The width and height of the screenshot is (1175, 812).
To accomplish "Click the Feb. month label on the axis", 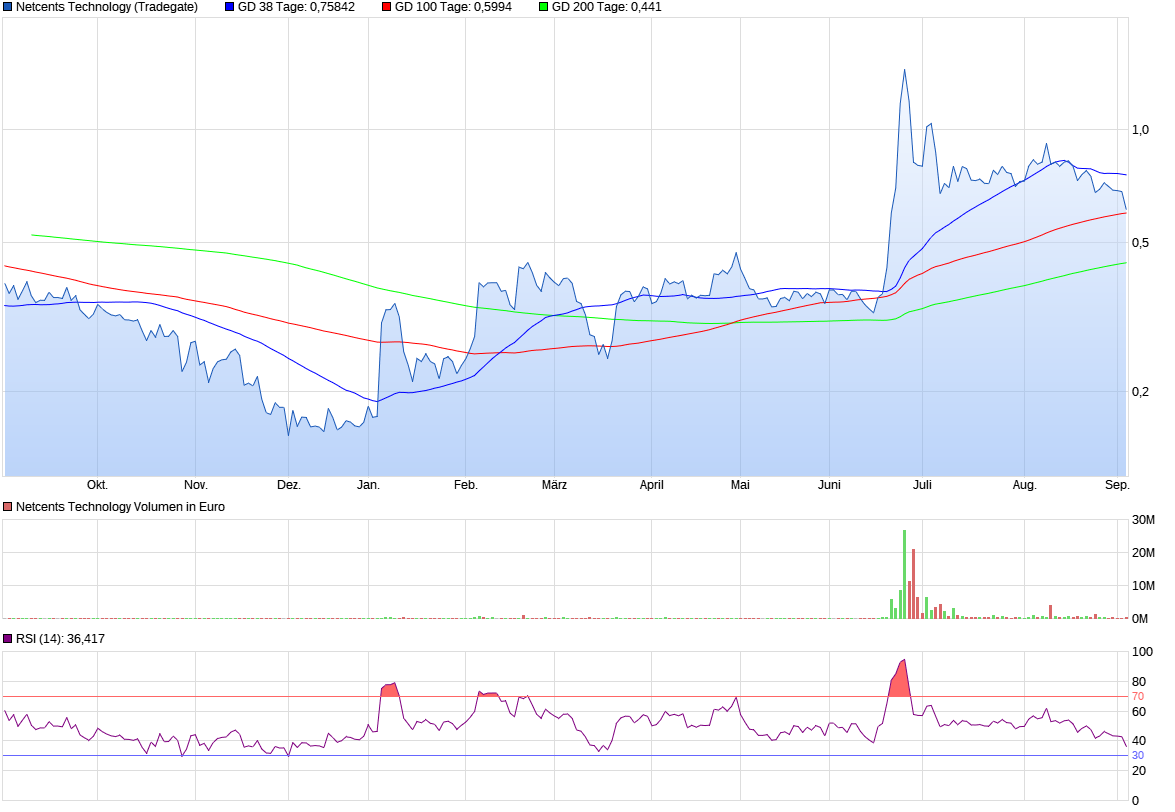I will [465, 485].
